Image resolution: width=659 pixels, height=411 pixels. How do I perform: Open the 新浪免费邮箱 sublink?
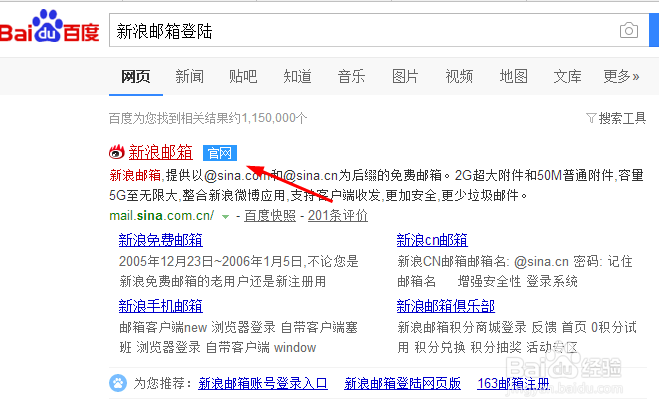click(161, 240)
